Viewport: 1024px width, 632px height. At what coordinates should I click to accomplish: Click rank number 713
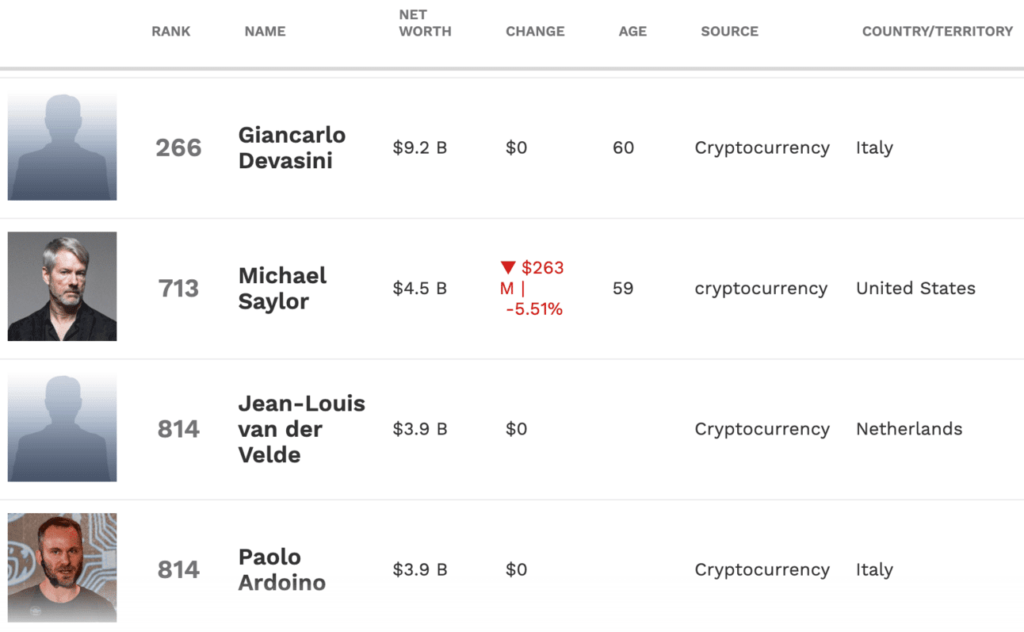click(178, 289)
